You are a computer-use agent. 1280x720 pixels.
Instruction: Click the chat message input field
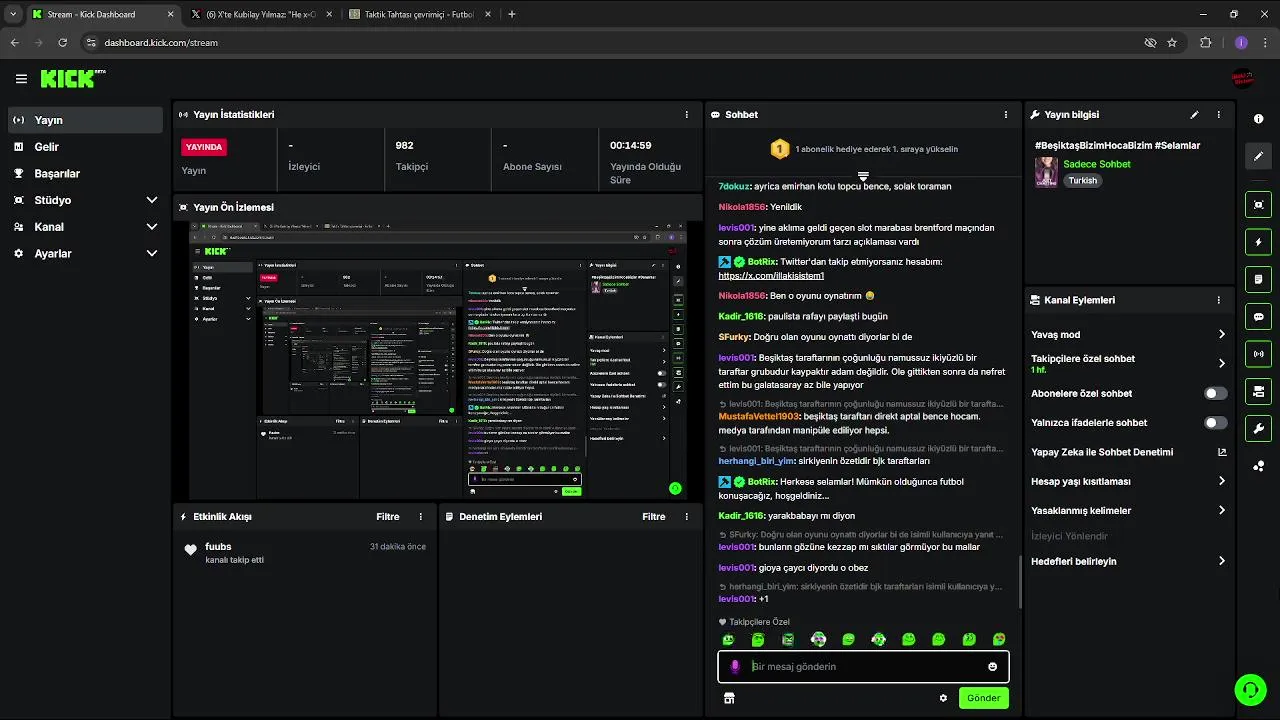pos(863,667)
